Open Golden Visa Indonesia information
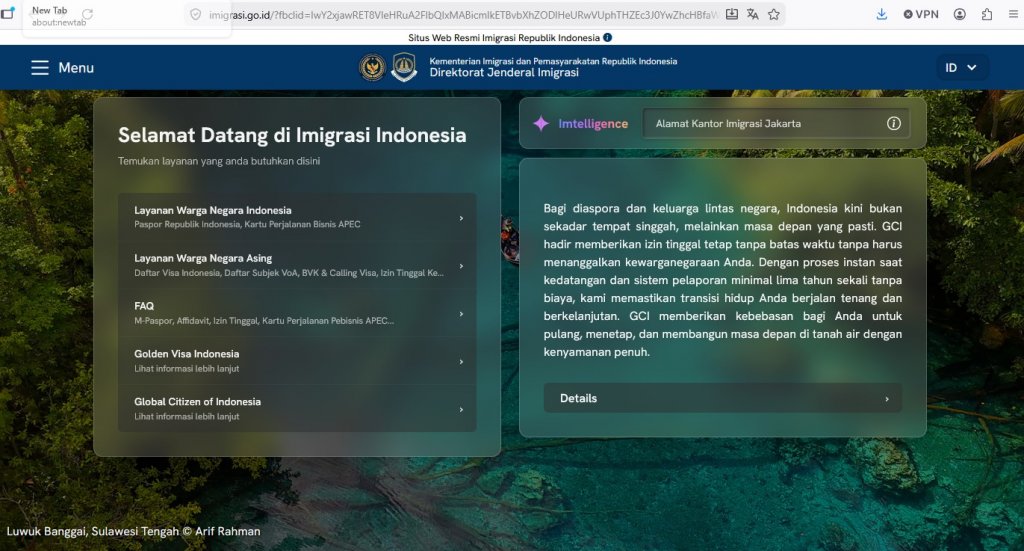 (x=297, y=361)
